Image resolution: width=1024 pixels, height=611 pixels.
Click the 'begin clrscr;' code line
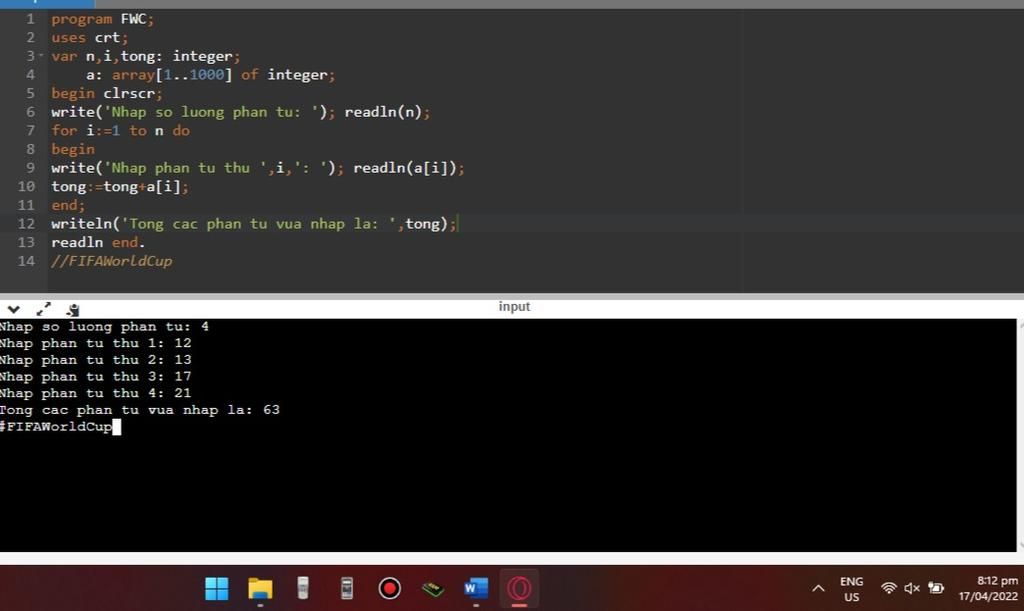(x=106, y=93)
